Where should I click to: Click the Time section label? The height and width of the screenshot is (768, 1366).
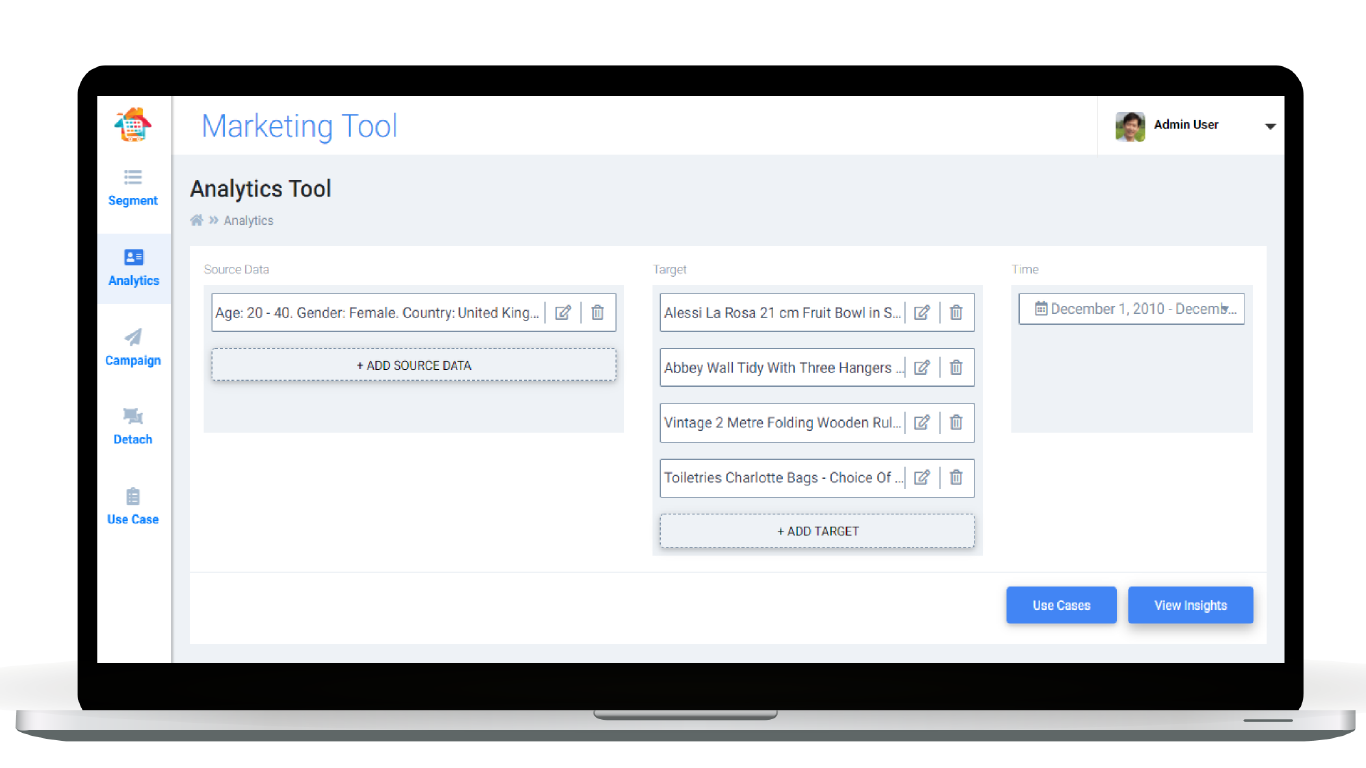click(1025, 270)
